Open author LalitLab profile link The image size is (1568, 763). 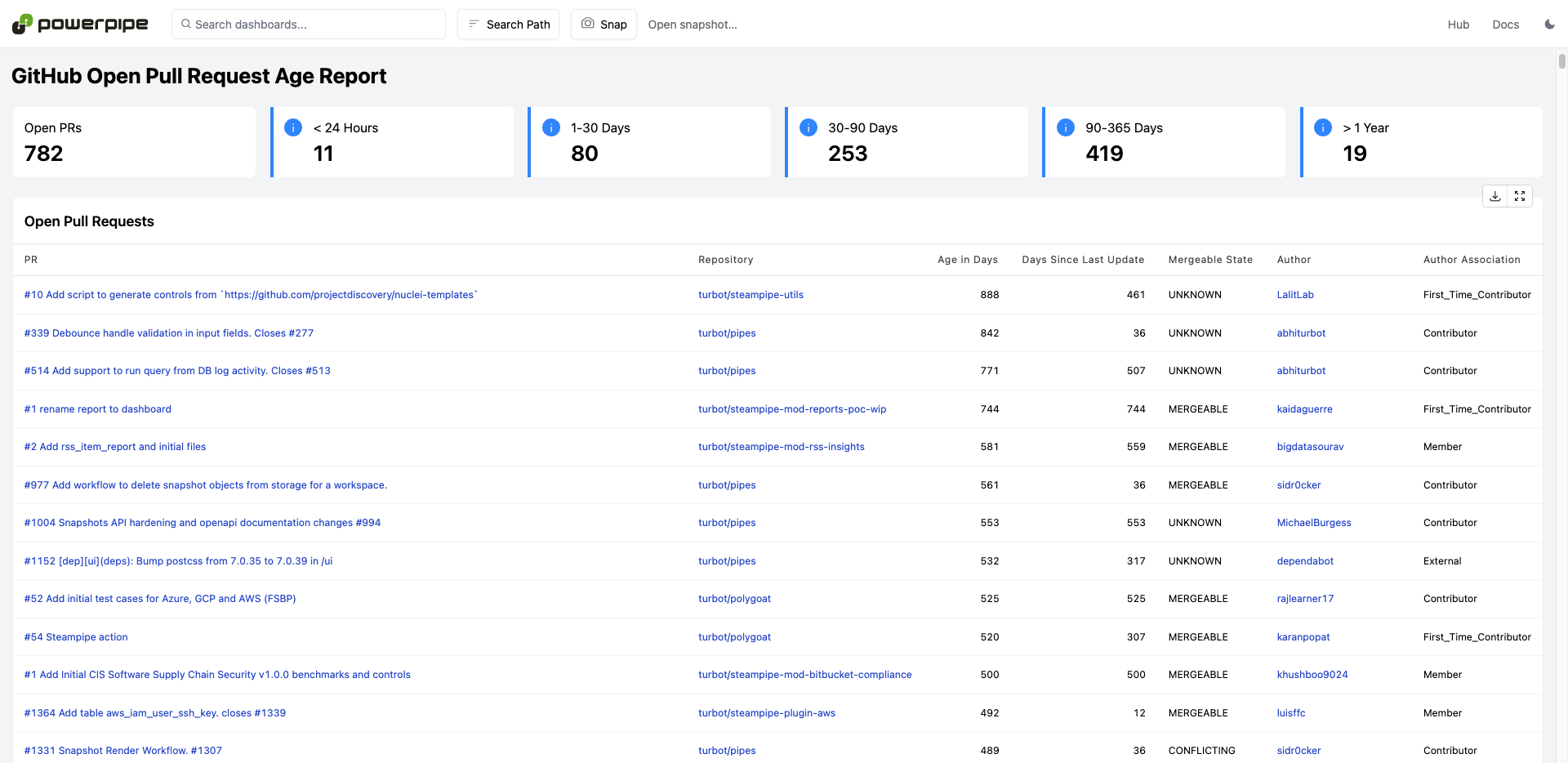[x=1295, y=295]
